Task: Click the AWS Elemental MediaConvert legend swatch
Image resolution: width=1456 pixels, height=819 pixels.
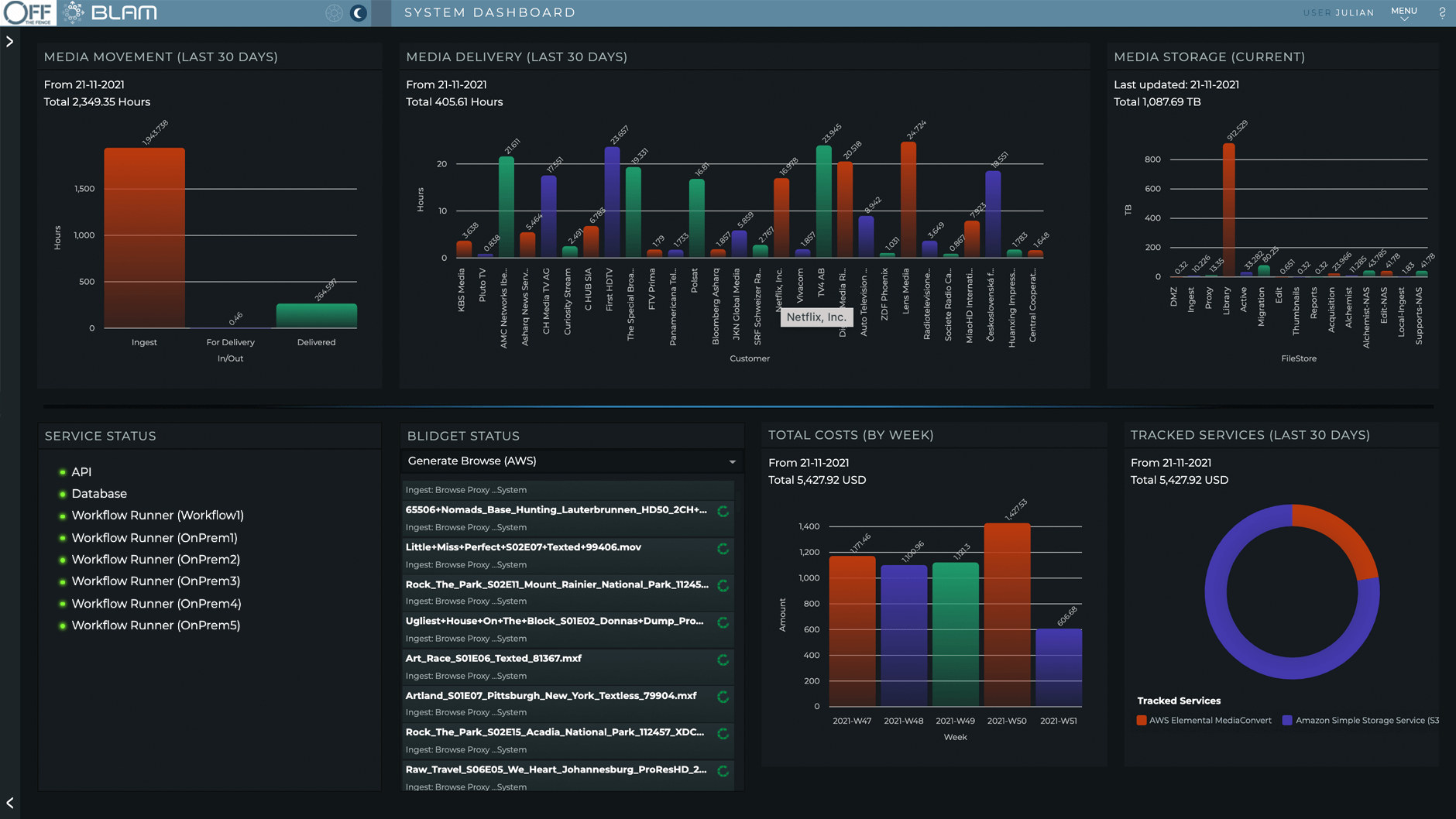Action: point(1141,720)
